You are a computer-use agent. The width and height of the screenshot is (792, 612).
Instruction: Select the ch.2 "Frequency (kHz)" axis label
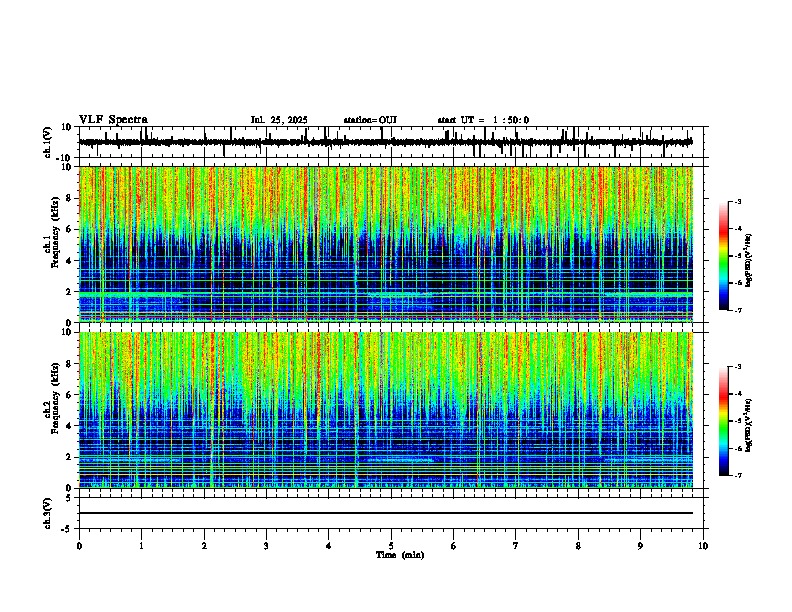tap(56, 397)
